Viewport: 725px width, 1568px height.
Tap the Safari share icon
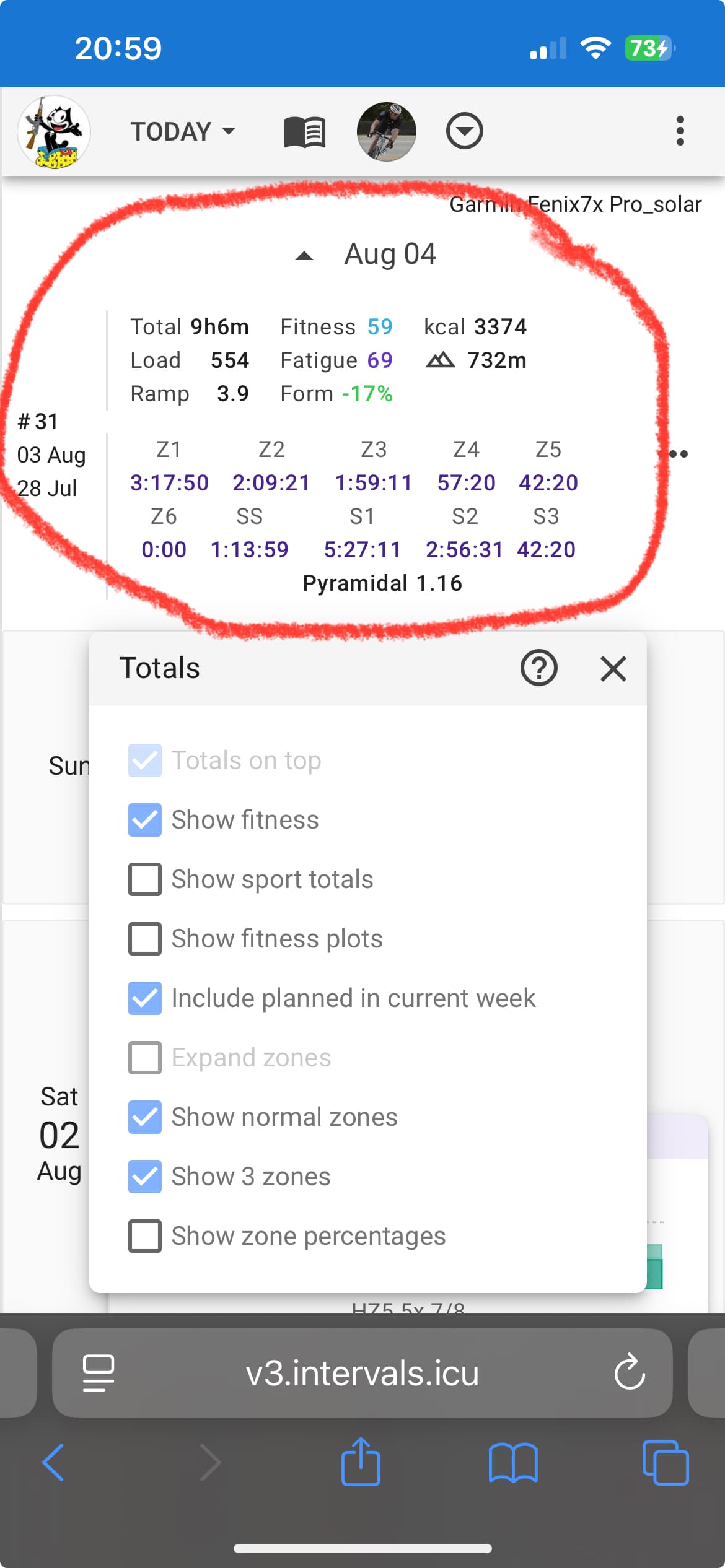[x=361, y=1462]
